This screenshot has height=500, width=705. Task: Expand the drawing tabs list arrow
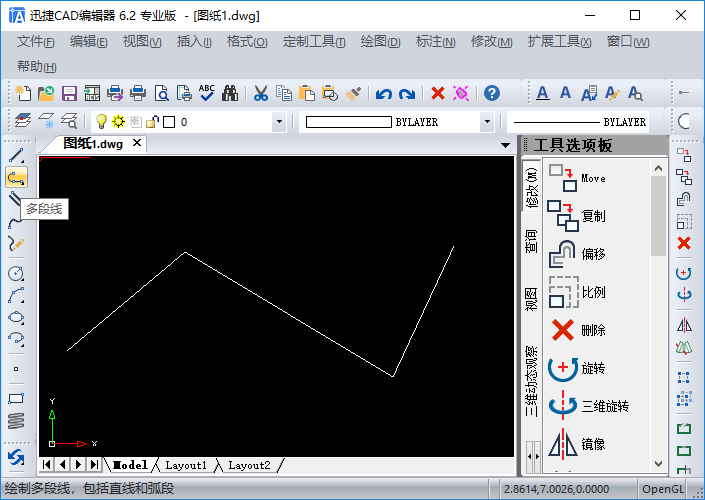pos(505,145)
